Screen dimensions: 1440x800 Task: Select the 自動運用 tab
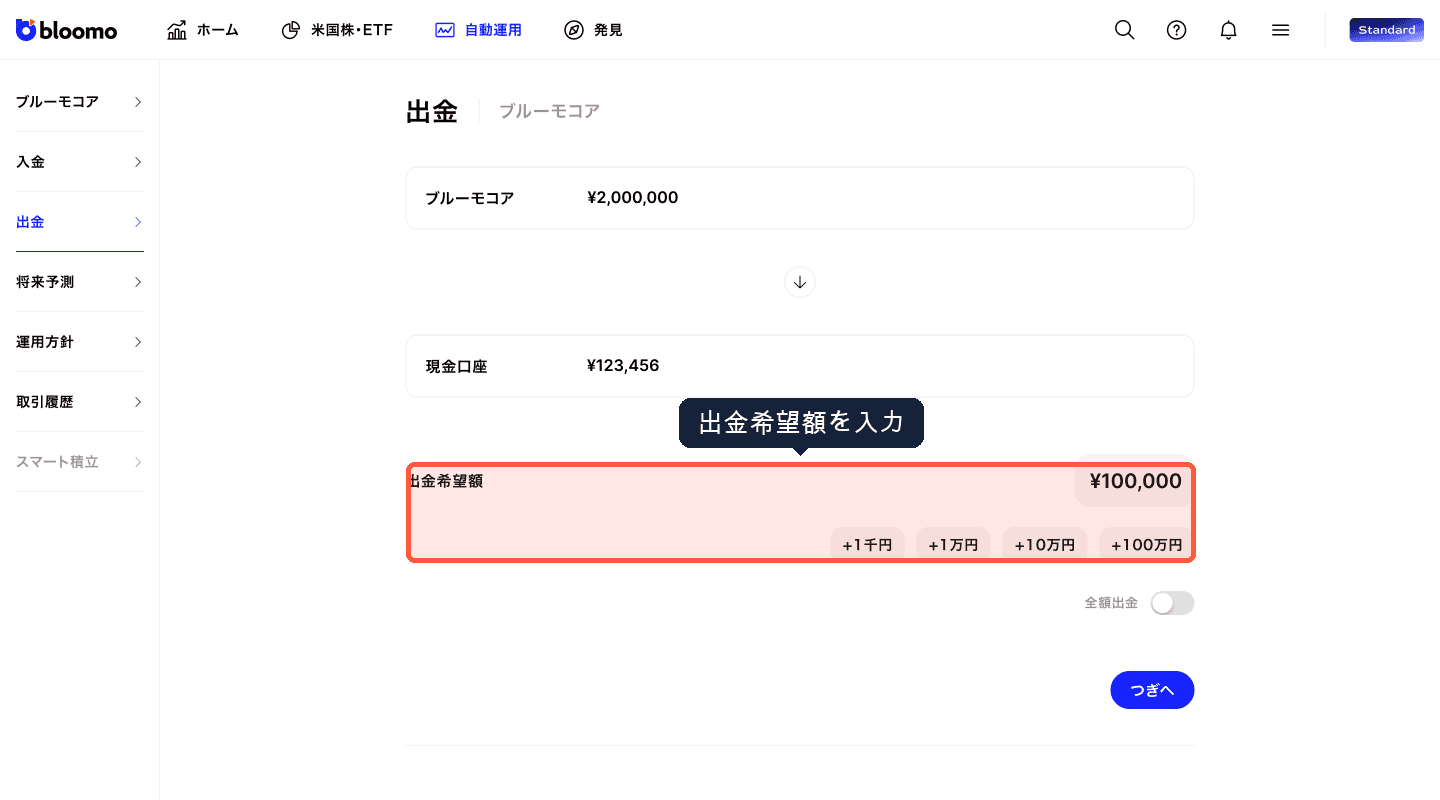478,30
